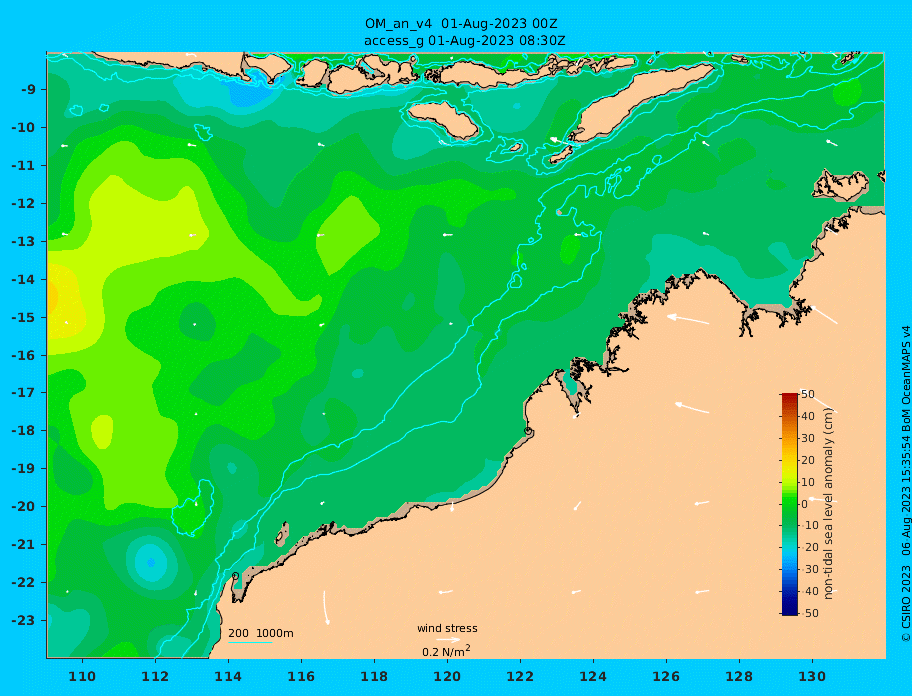Viewport: 912px width, 696px height.
Task: Click the colorbar tick label 30
Action: tap(808, 438)
